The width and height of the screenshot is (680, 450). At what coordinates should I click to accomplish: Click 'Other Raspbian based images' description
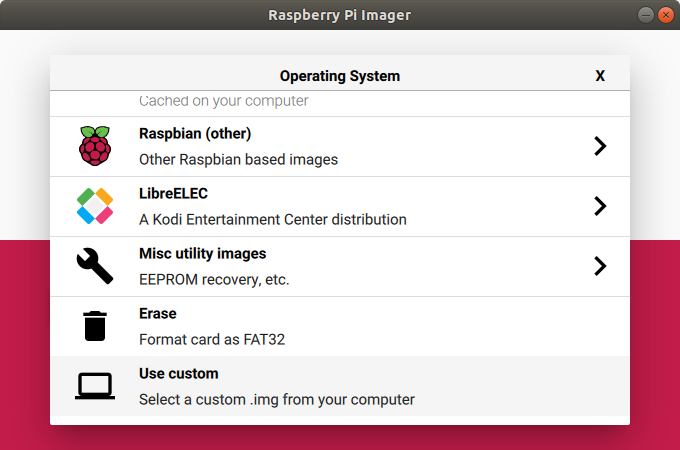click(239, 160)
